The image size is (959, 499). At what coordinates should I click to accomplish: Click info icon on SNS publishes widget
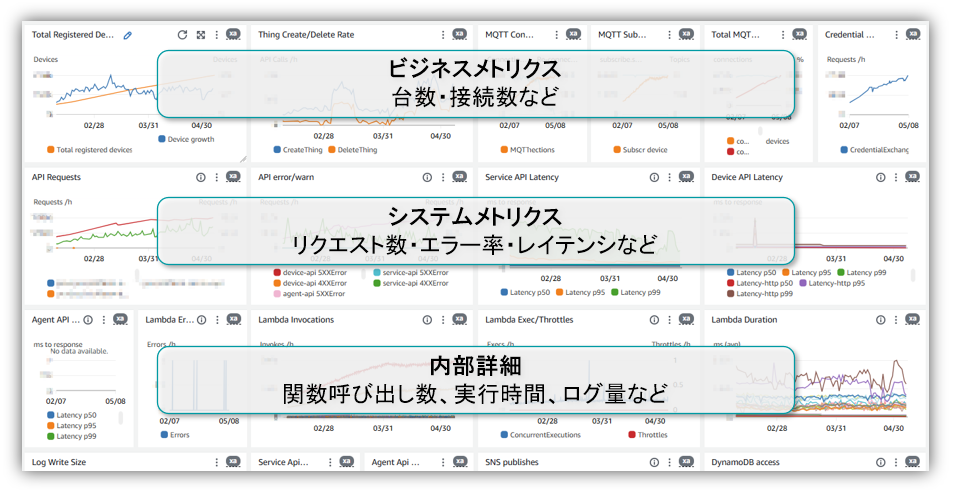point(653,463)
